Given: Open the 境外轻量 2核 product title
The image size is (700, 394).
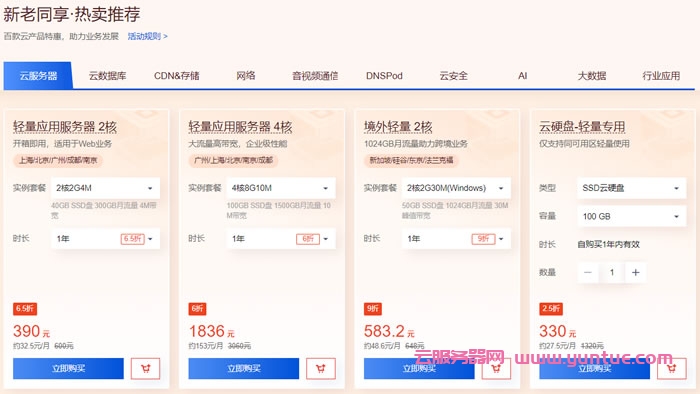Looking at the screenshot, I should pyautogui.click(x=398, y=127).
